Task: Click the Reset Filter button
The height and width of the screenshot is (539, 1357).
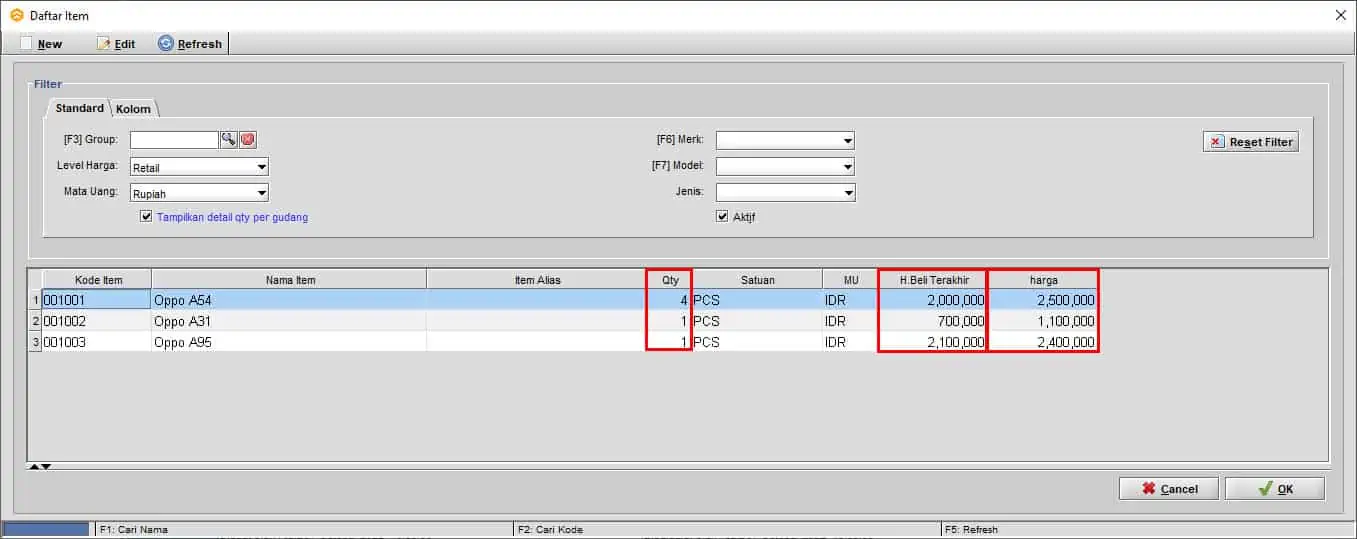Action: (x=1251, y=142)
